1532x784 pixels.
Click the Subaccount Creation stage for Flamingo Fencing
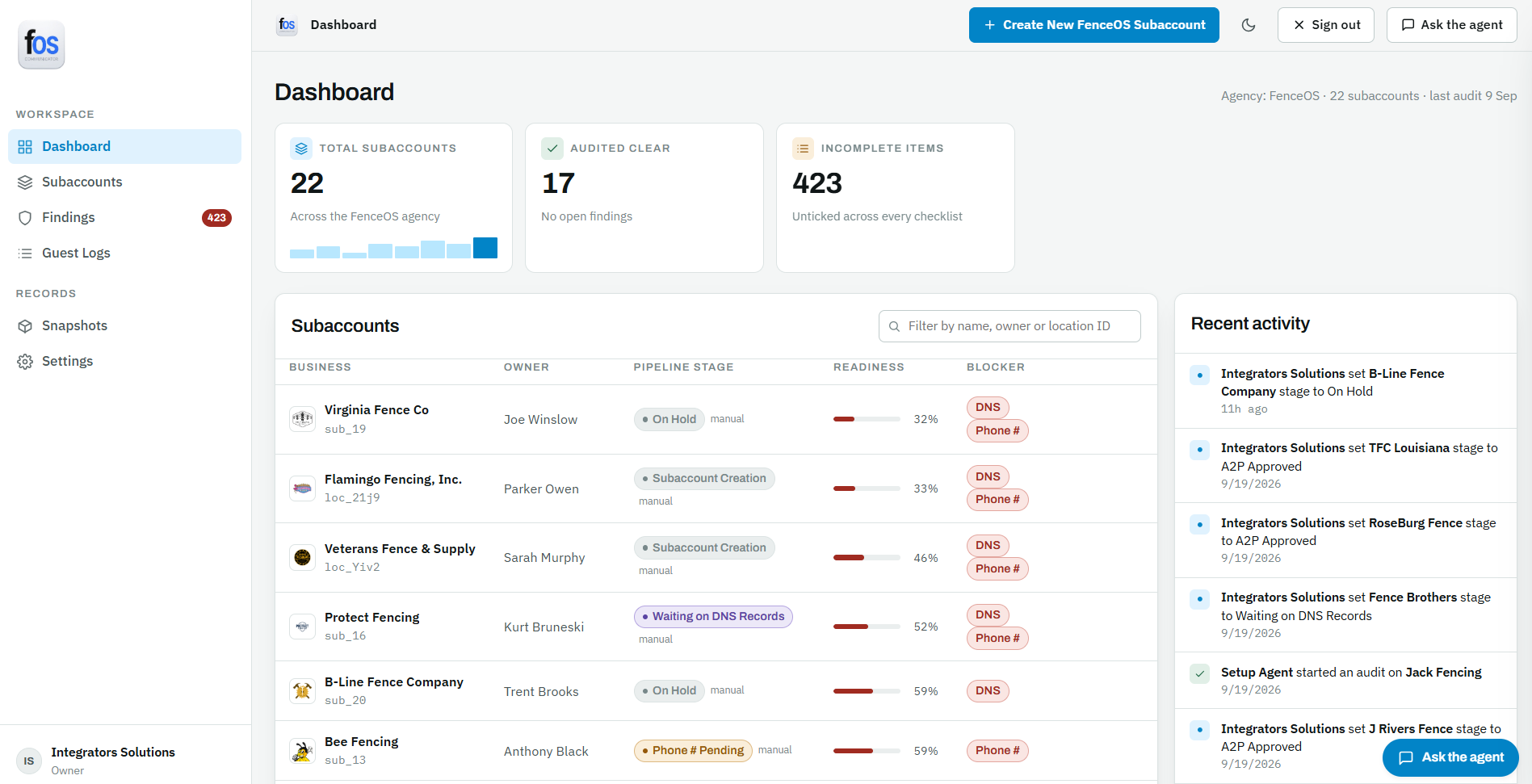[x=704, y=479]
